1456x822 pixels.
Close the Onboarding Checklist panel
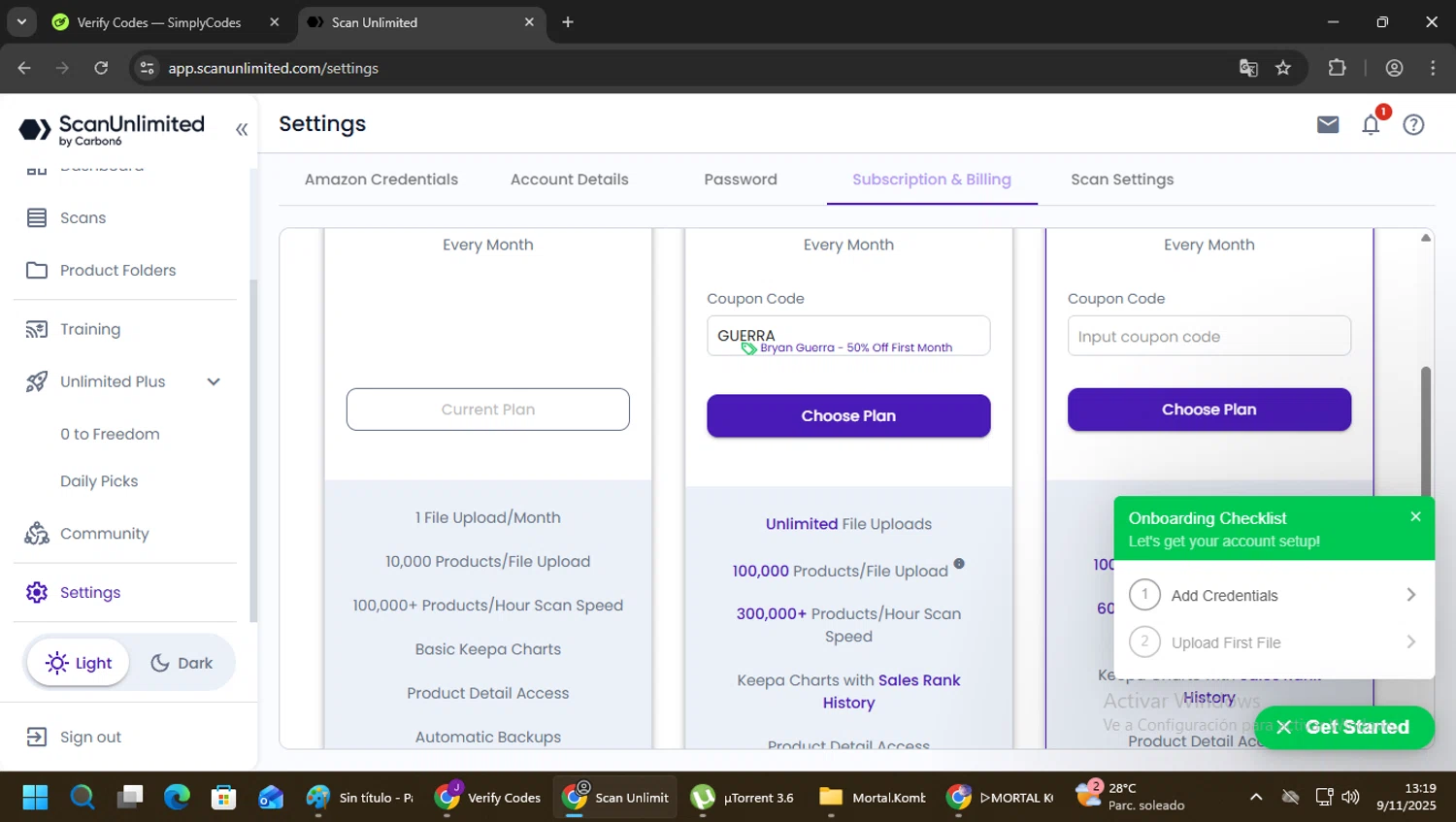point(1415,517)
